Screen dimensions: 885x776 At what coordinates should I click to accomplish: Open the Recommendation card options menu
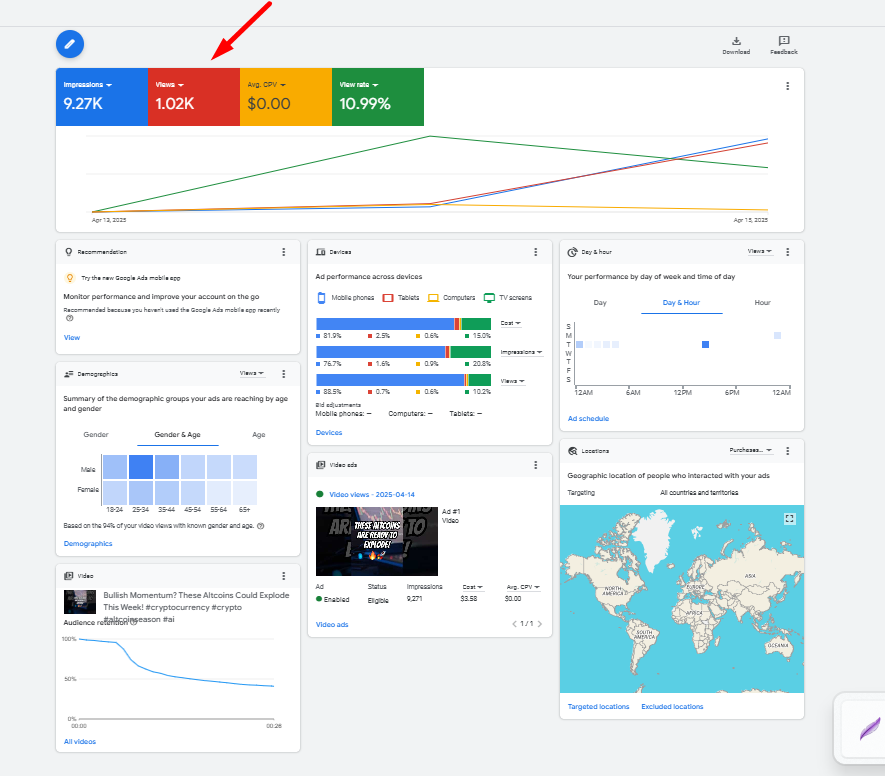point(284,252)
